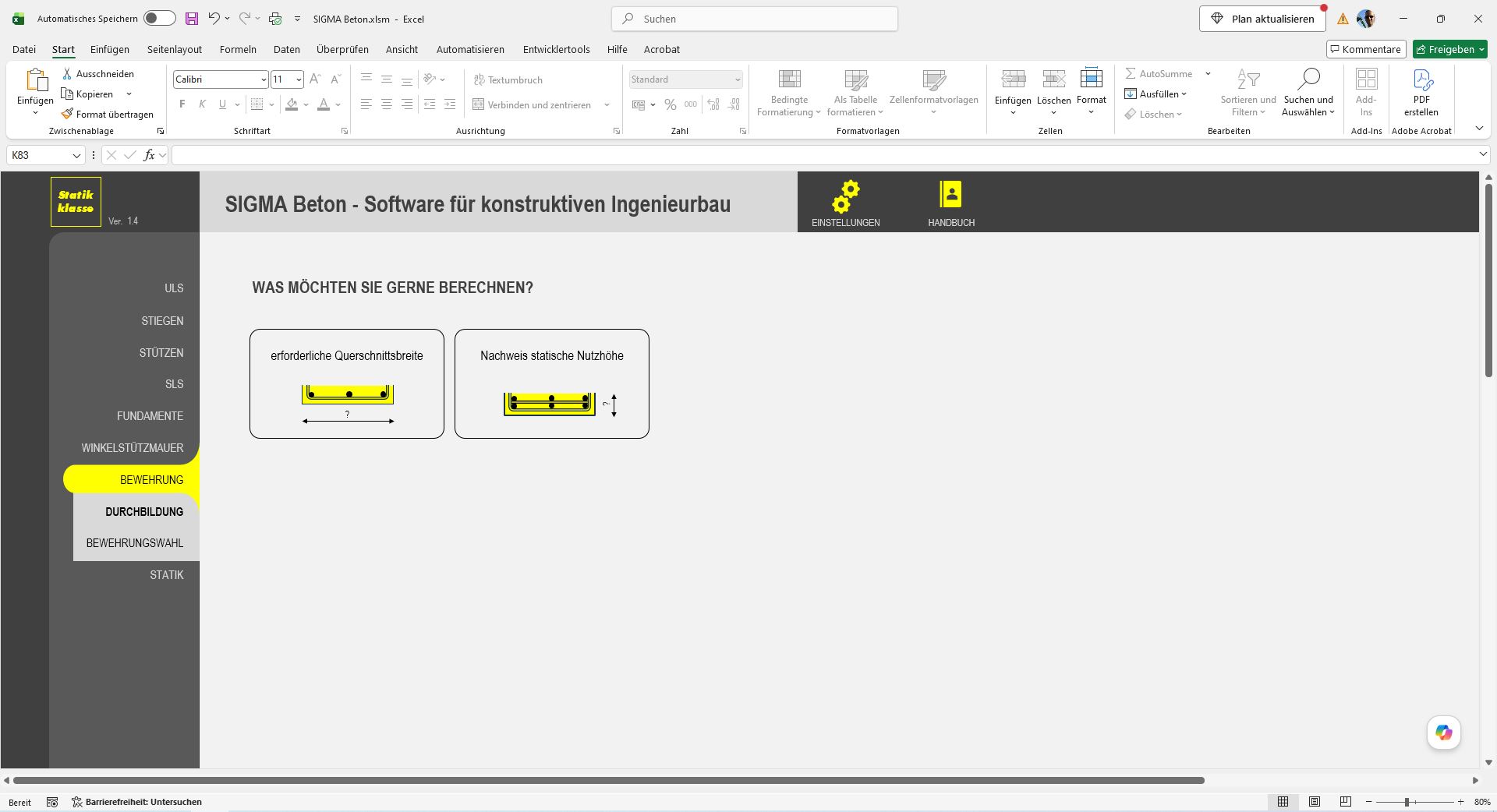Toggle Automatisches Speichern switch
This screenshot has height=812, width=1497.
click(160, 19)
